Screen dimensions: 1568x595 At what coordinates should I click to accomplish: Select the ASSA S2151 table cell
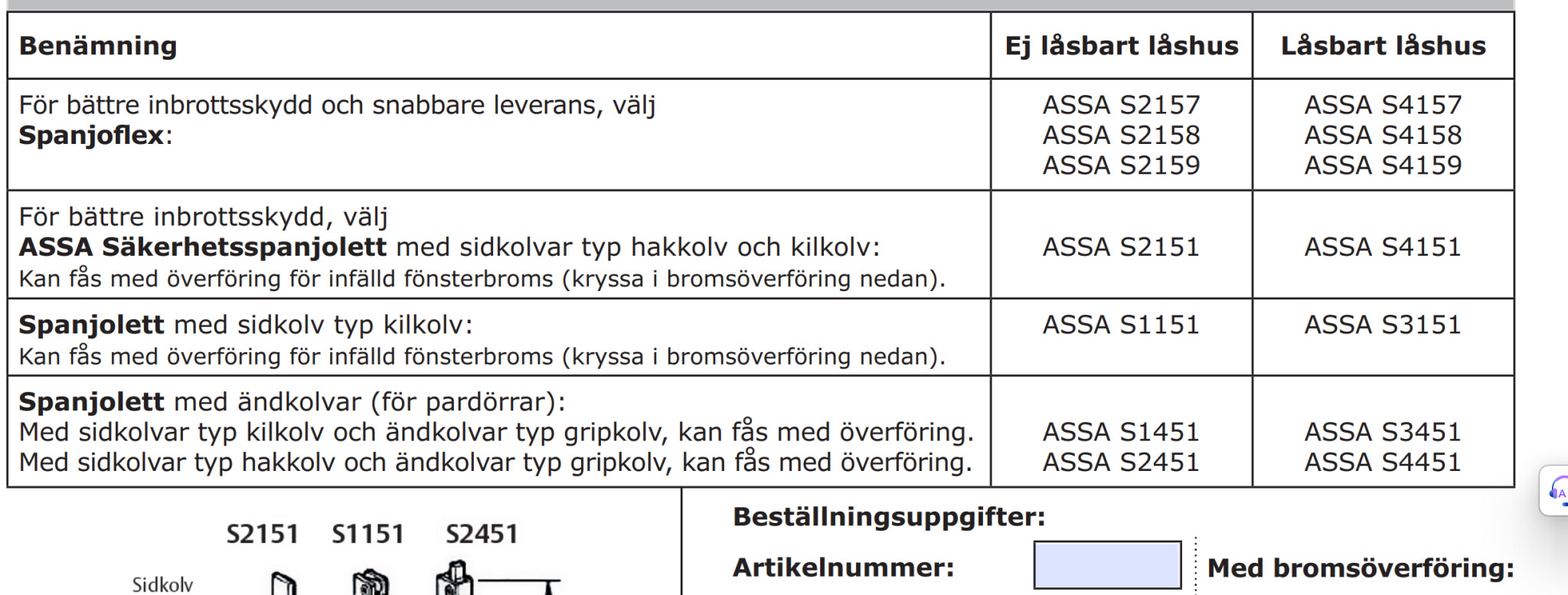coord(1121,247)
